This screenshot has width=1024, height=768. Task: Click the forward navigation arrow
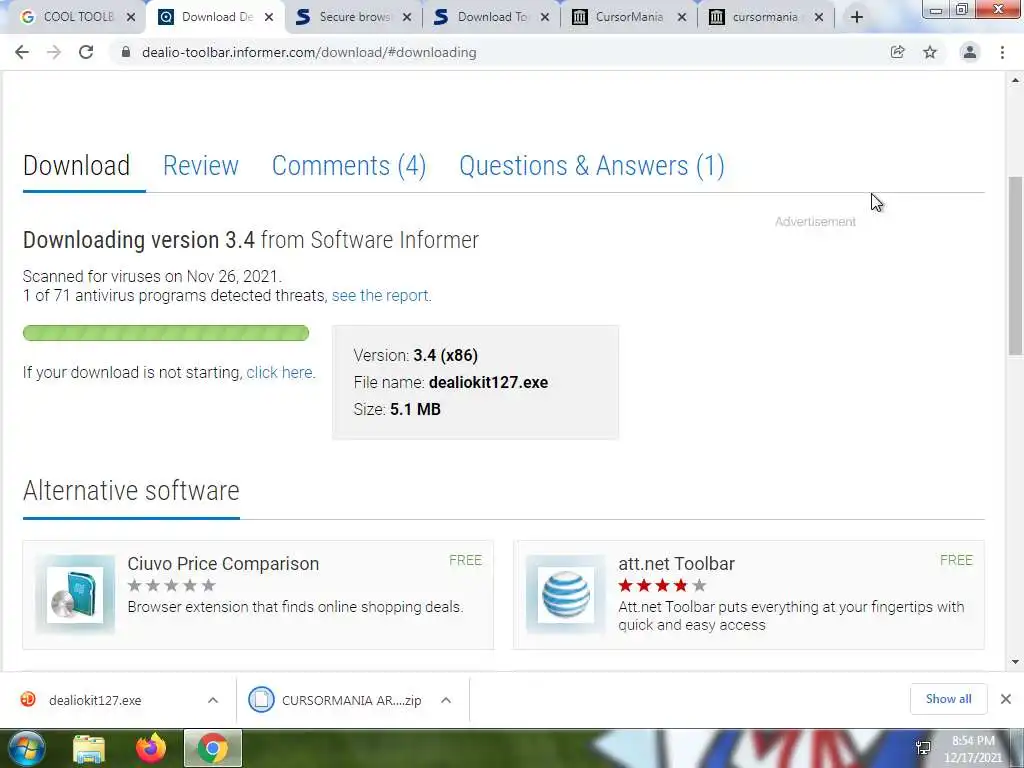(x=54, y=52)
